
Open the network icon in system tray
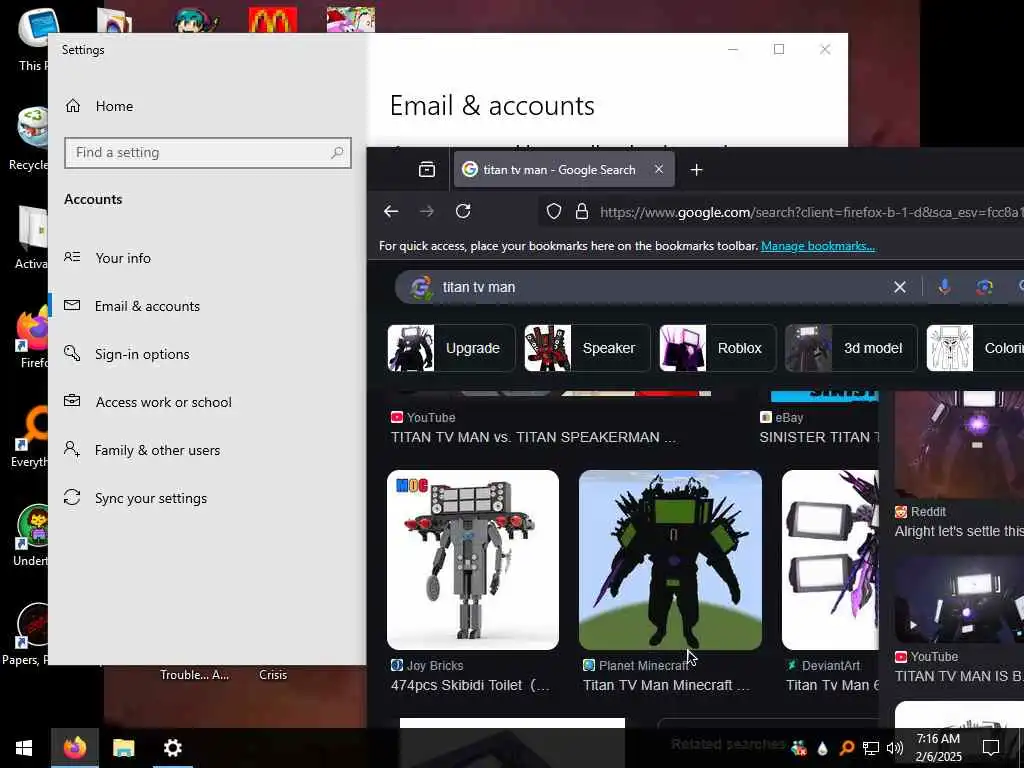coord(871,748)
